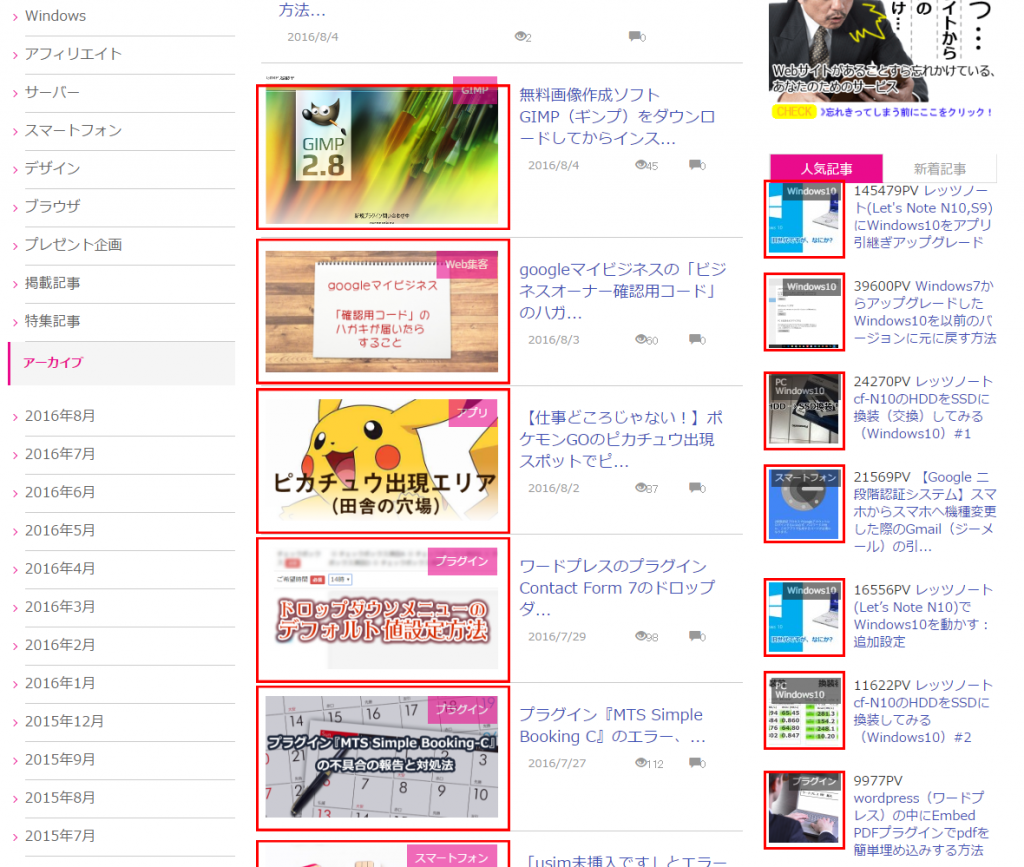This screenshot has height=867, width=1024.
Task: Open the googleマイビジネス postcard thumbnail
Action: click(382, 311)
